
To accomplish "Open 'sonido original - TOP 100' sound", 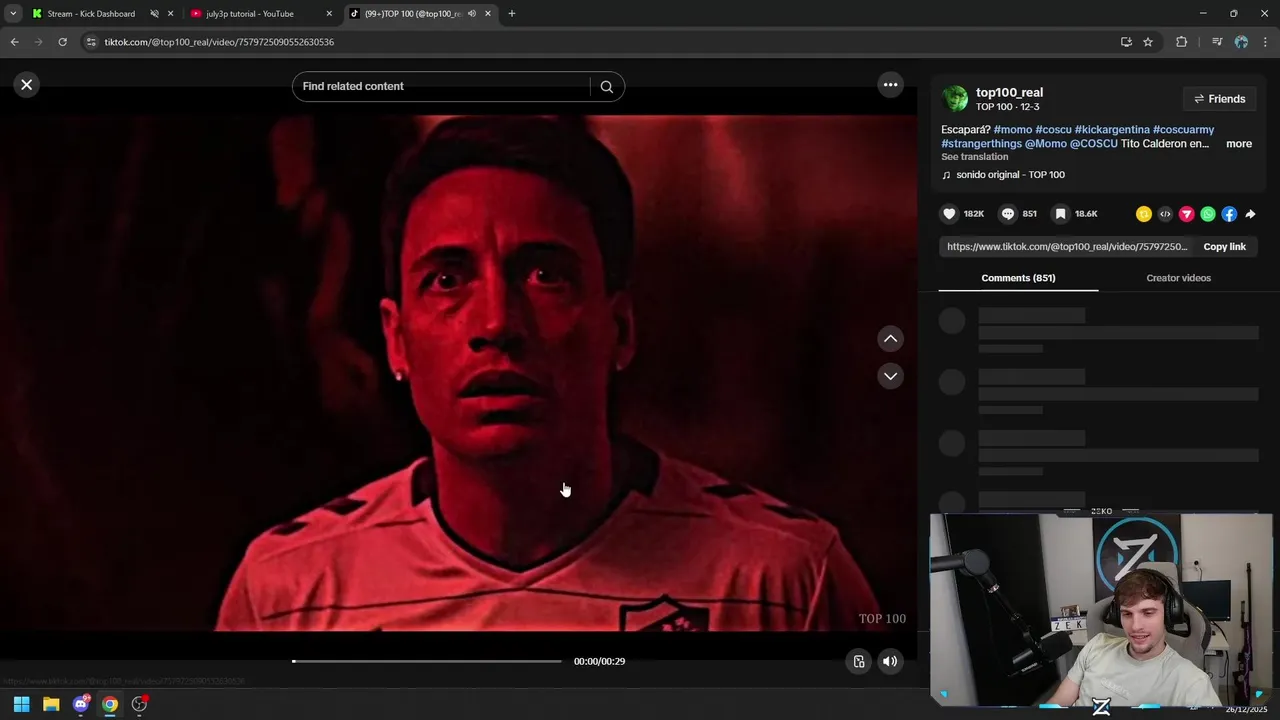I will coord(1010,175).
